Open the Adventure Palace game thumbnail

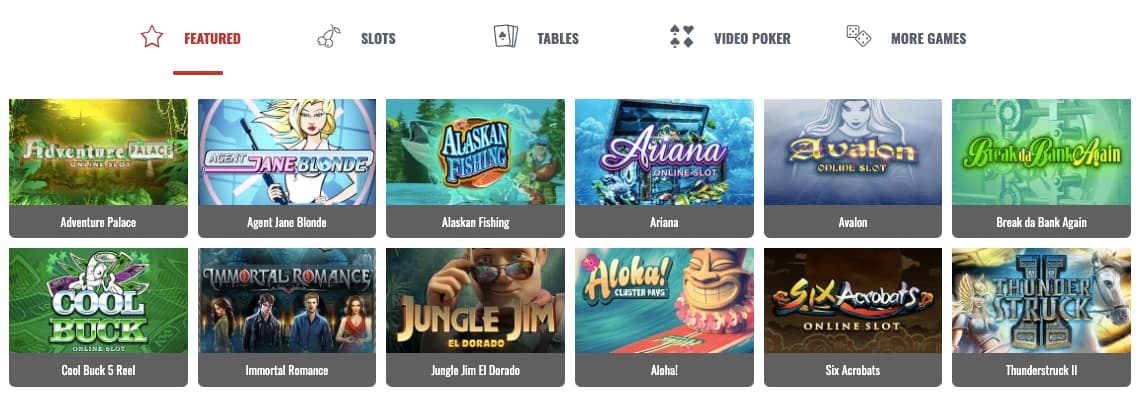pos(98,152)
